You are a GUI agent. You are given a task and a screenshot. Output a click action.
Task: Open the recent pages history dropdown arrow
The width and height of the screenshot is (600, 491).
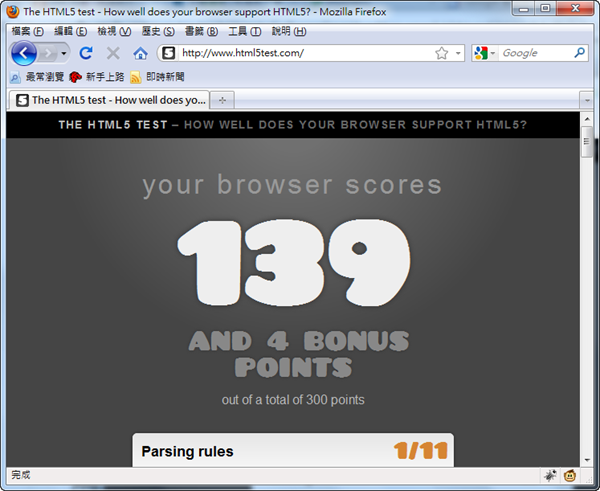65,53
